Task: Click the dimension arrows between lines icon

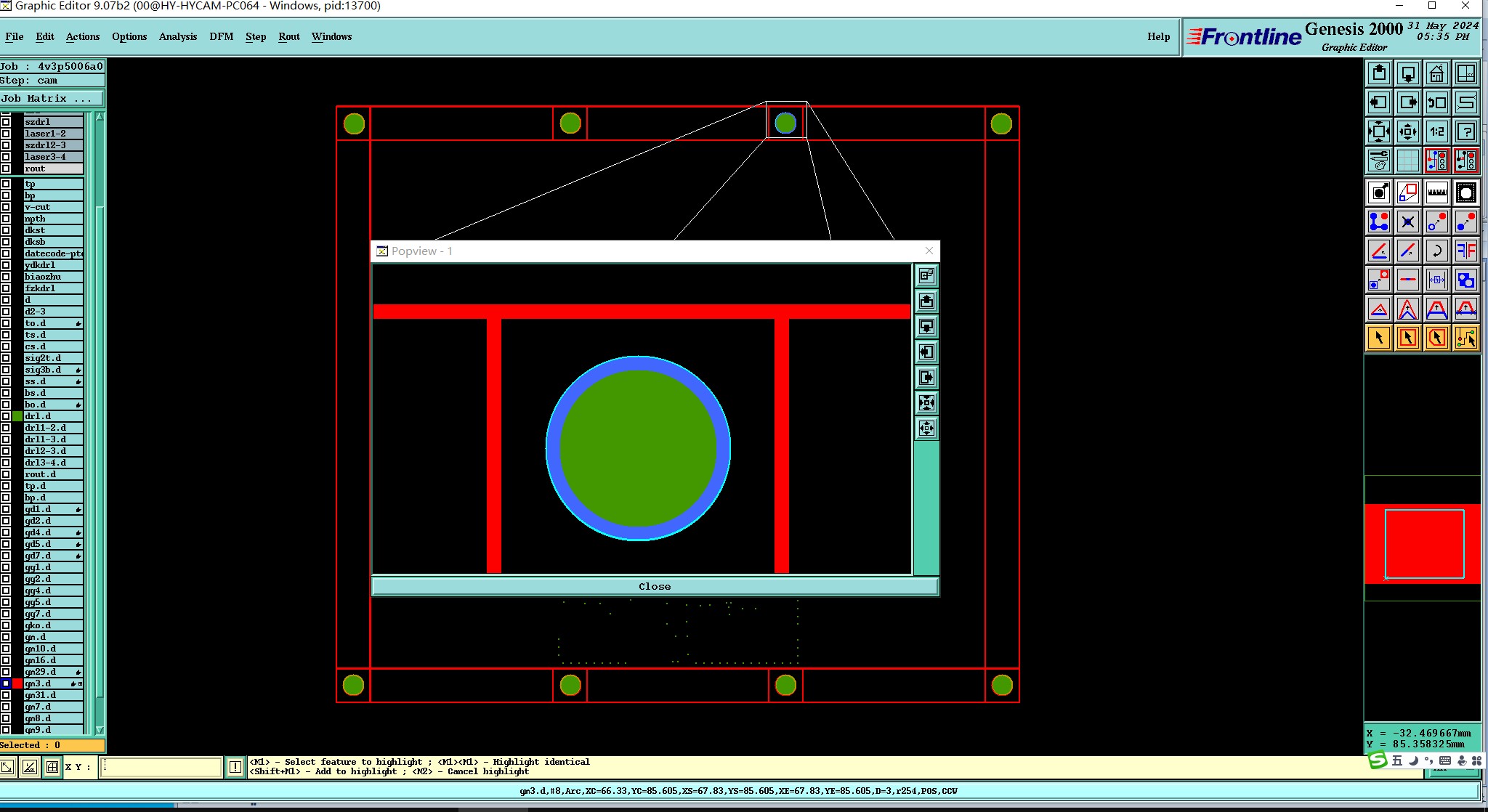Action: pyautogui.click(x=1437, y=280)
